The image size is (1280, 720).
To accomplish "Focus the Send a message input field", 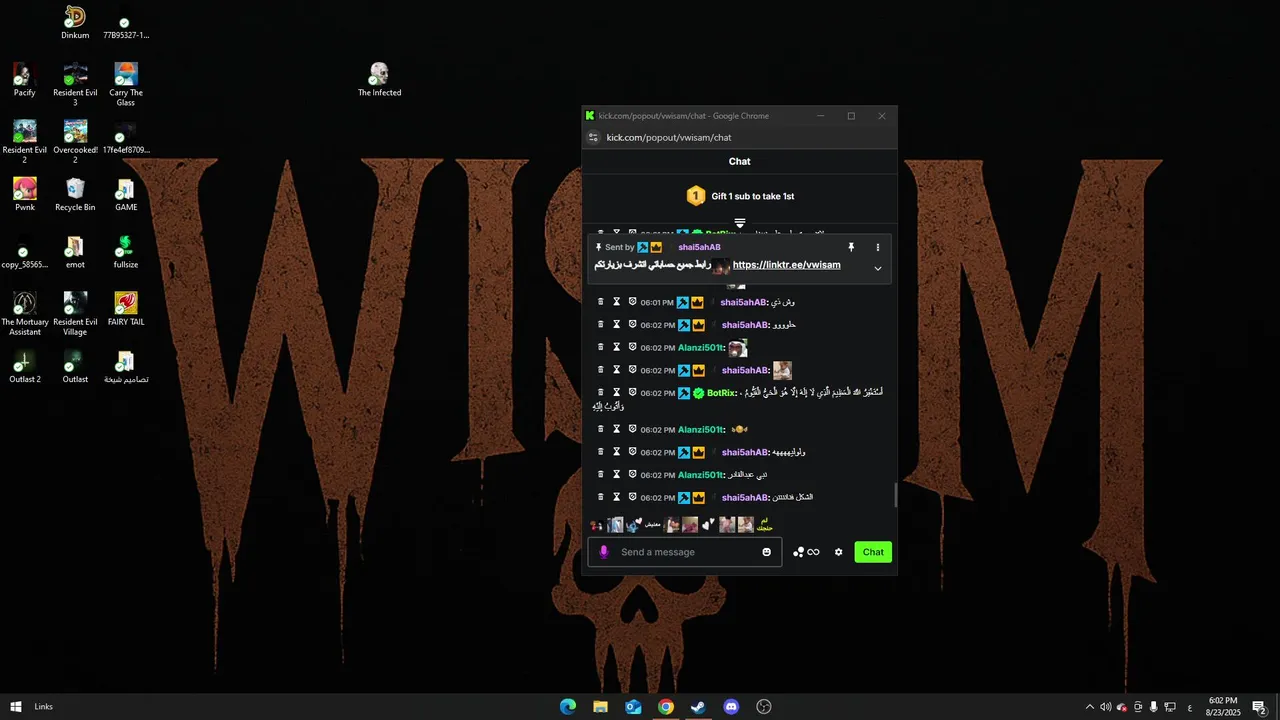I will 686,552.
